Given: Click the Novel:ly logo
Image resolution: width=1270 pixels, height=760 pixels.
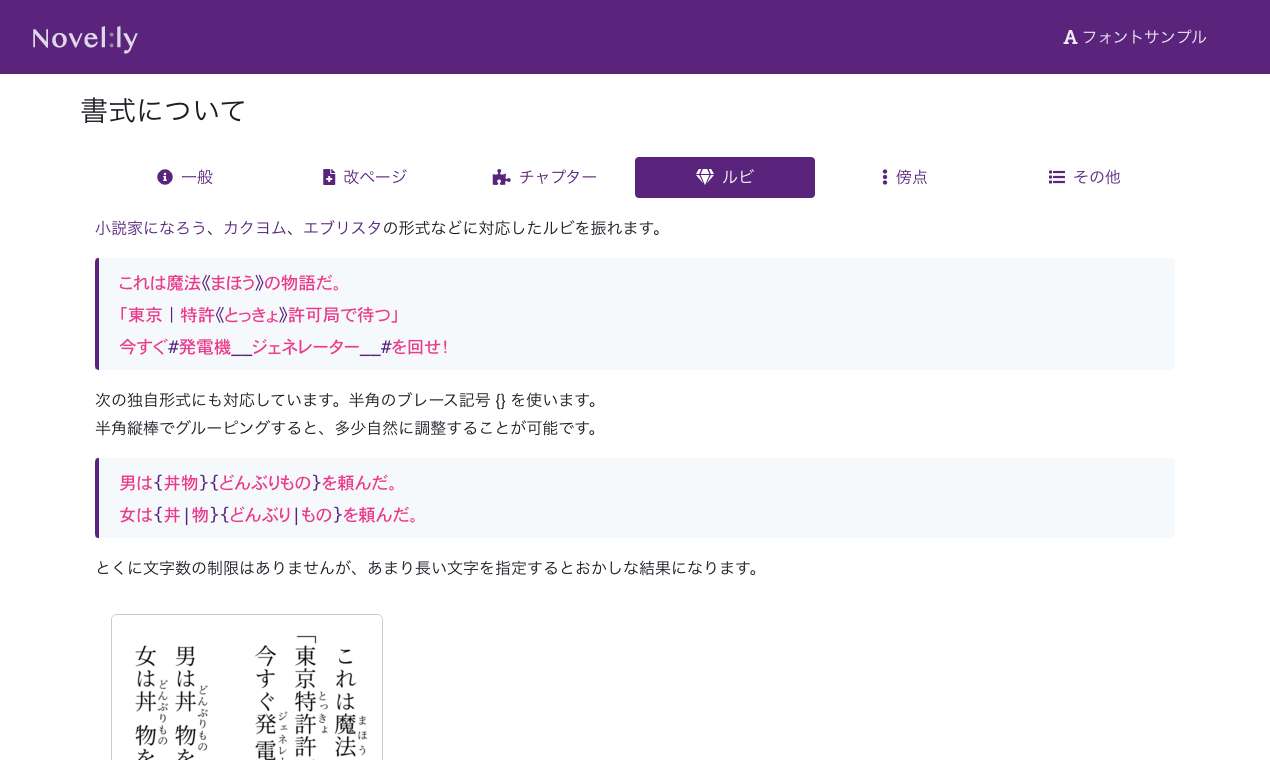Looking at the screenshot, I should click(x=84, y=37).
